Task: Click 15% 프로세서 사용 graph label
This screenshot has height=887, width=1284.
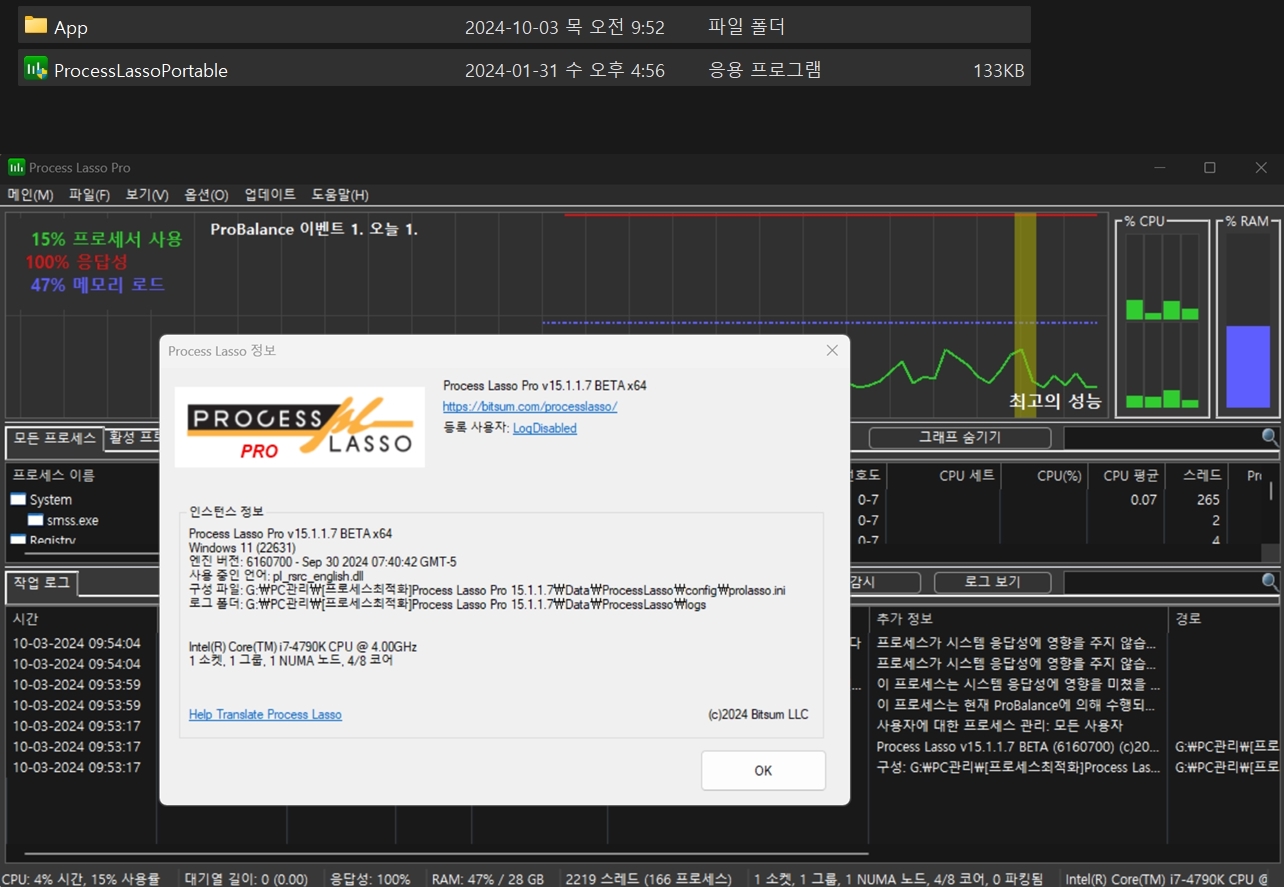Action: 107,239
